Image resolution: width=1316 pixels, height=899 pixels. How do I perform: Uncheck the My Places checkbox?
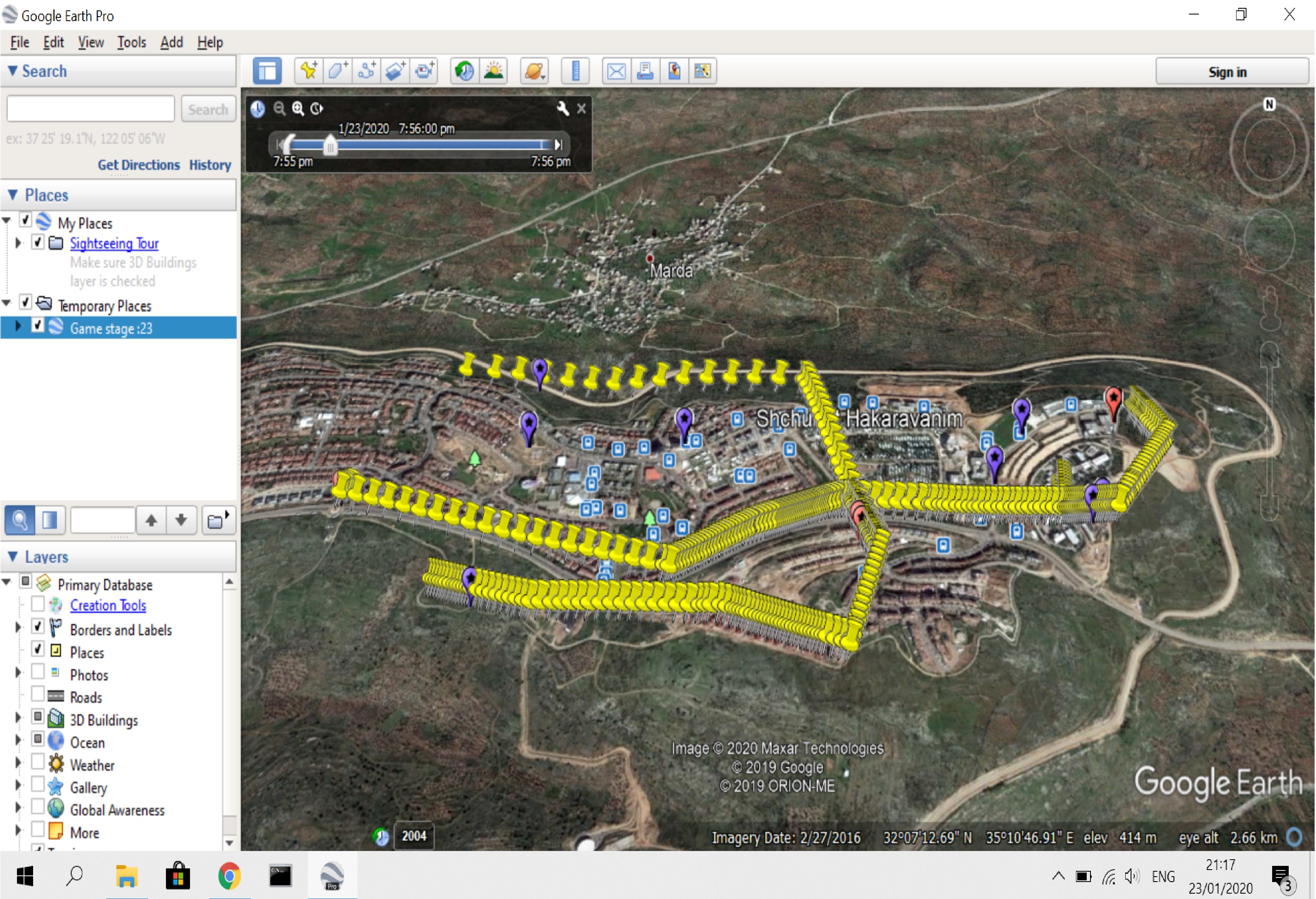(x=26, y=219)
